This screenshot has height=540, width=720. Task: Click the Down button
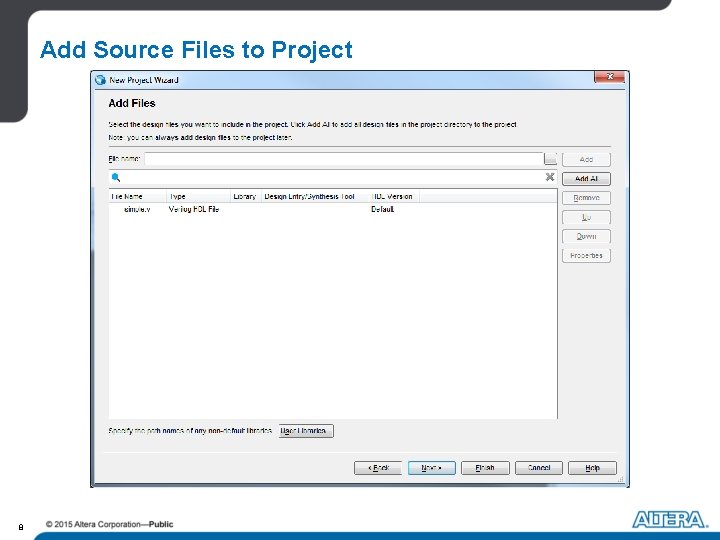tap(586, 236)
